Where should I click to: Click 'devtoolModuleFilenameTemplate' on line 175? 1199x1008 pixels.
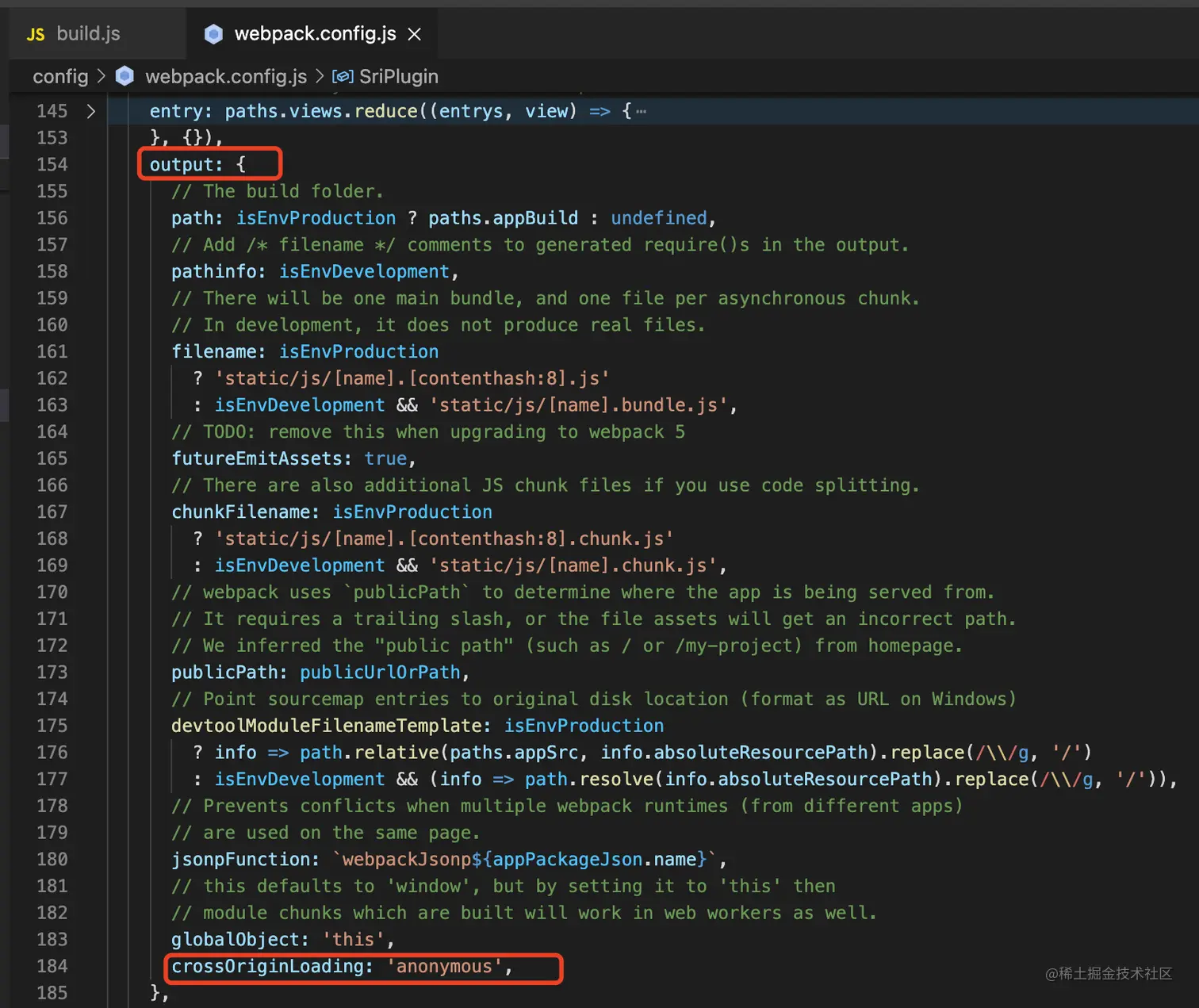pyautogui.click(x=326, y=726)
